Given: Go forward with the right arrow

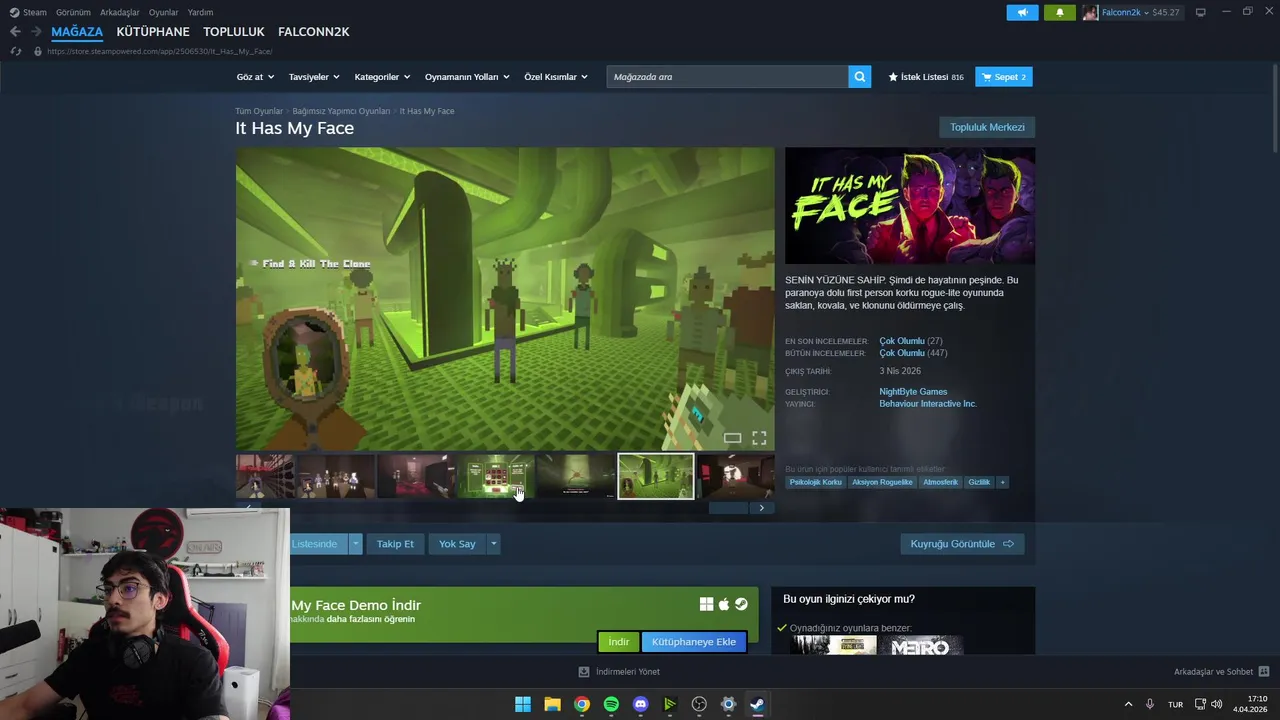Looking at the screenshot, I should click(36, 32).
